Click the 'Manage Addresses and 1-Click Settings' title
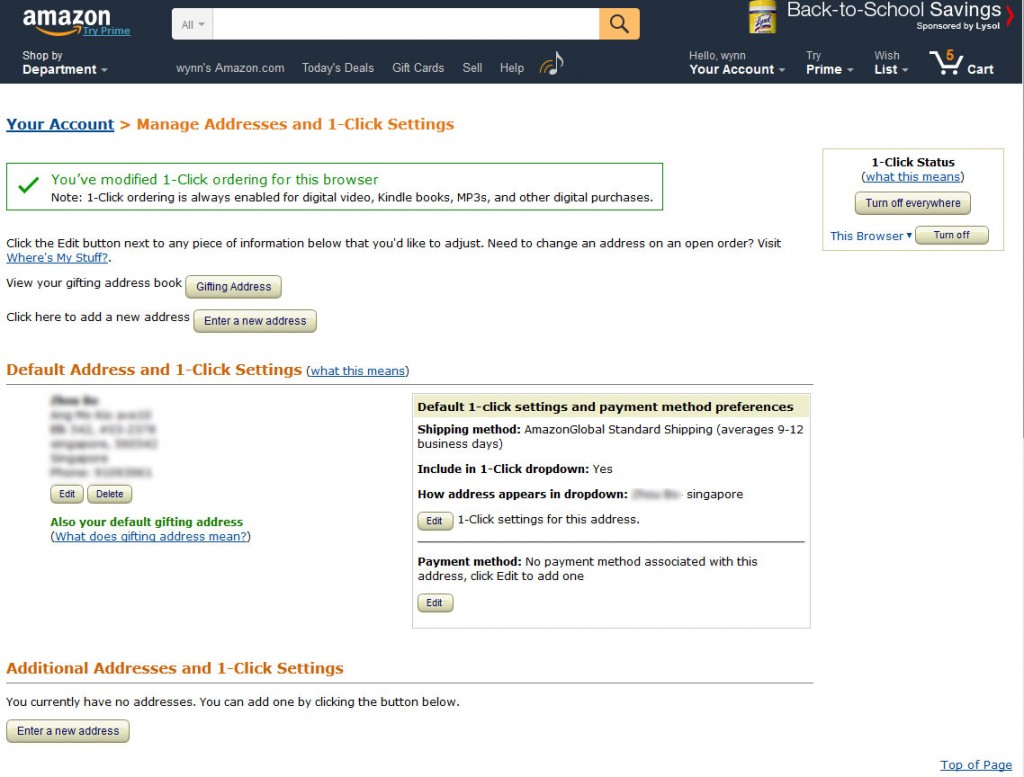 pyautogui.click(x=295, y=124)
